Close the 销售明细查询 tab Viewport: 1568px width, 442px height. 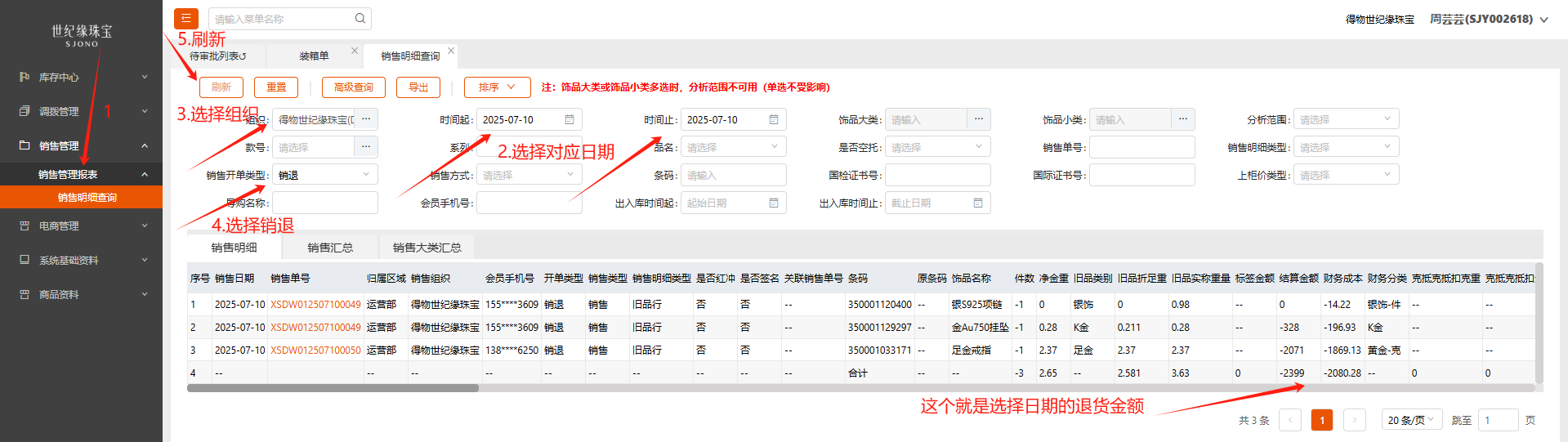[x=451, y=51]
